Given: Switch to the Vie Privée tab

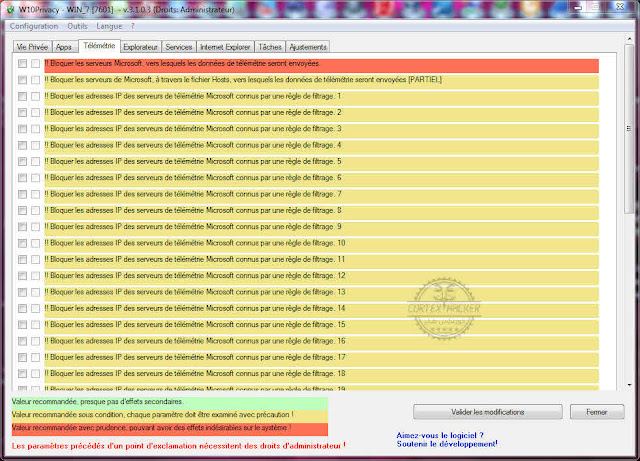Looking at the screenshot, I should click(33, 47).
